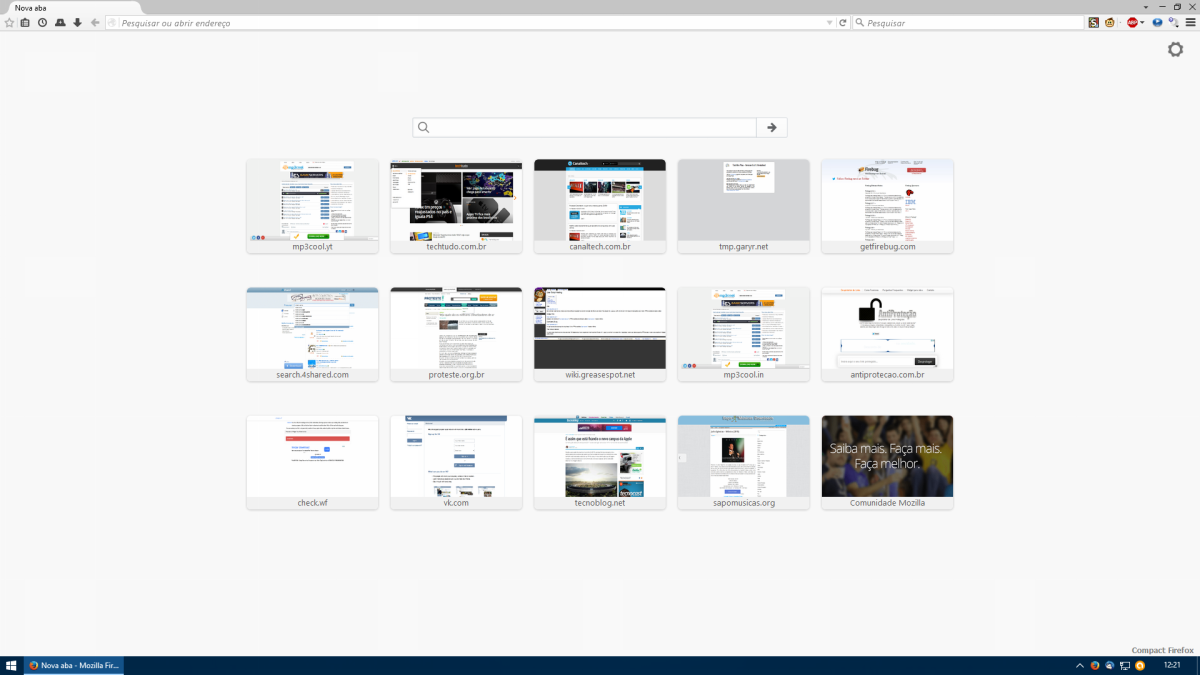
Task: Click the blue video downloader icon
Action: [1158, 22]
